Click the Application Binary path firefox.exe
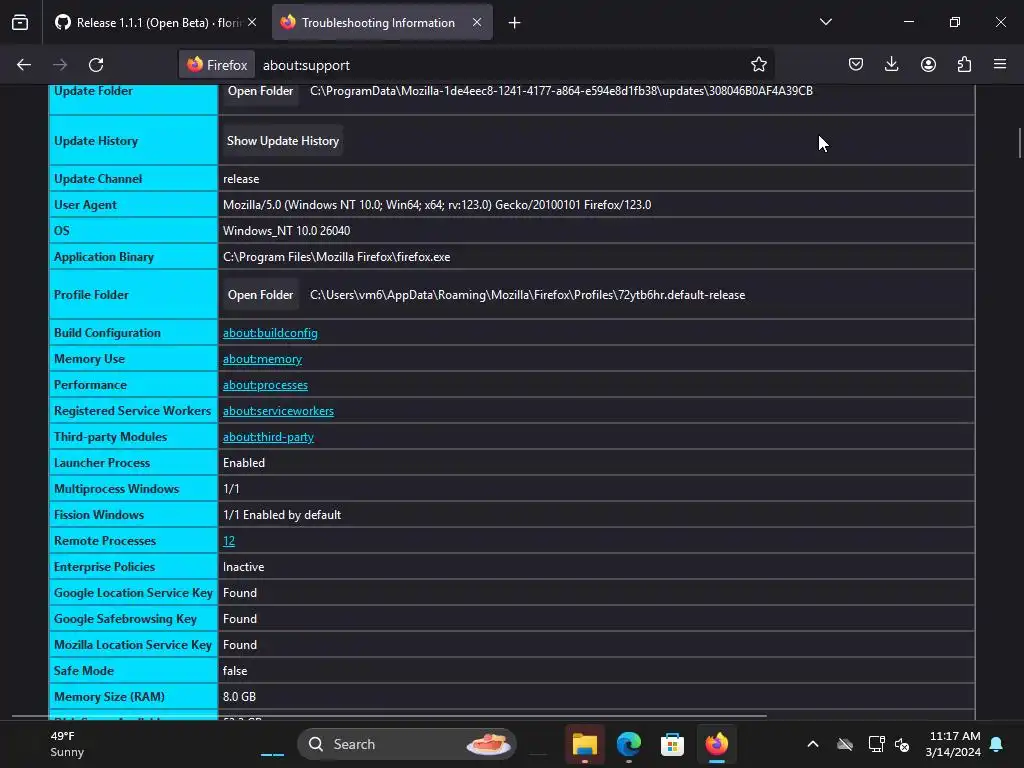The image size is (1024, 768). [336, 257]
